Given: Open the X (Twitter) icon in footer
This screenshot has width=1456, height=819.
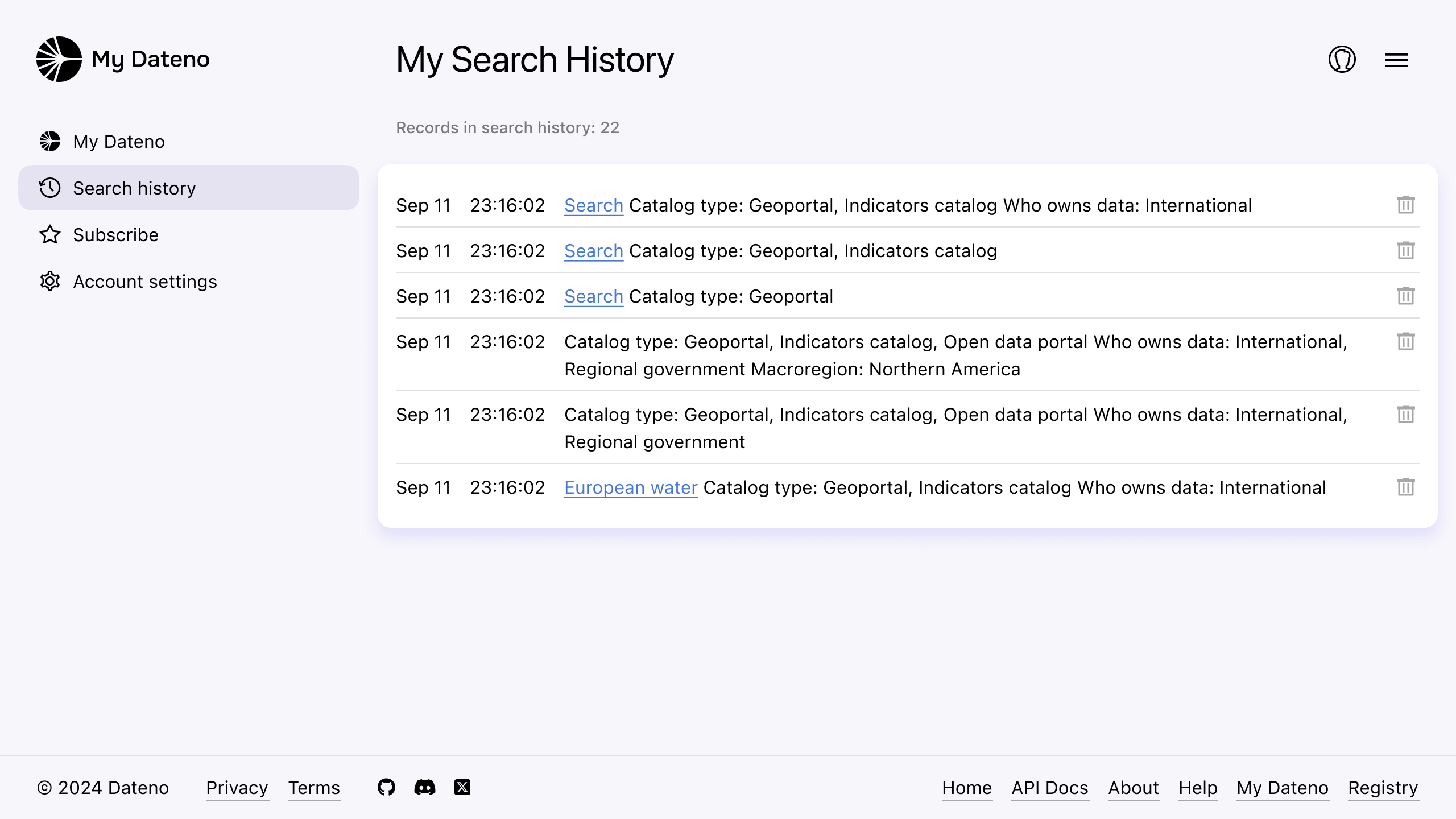Looking at the screenshot, I should coord(462,787).
